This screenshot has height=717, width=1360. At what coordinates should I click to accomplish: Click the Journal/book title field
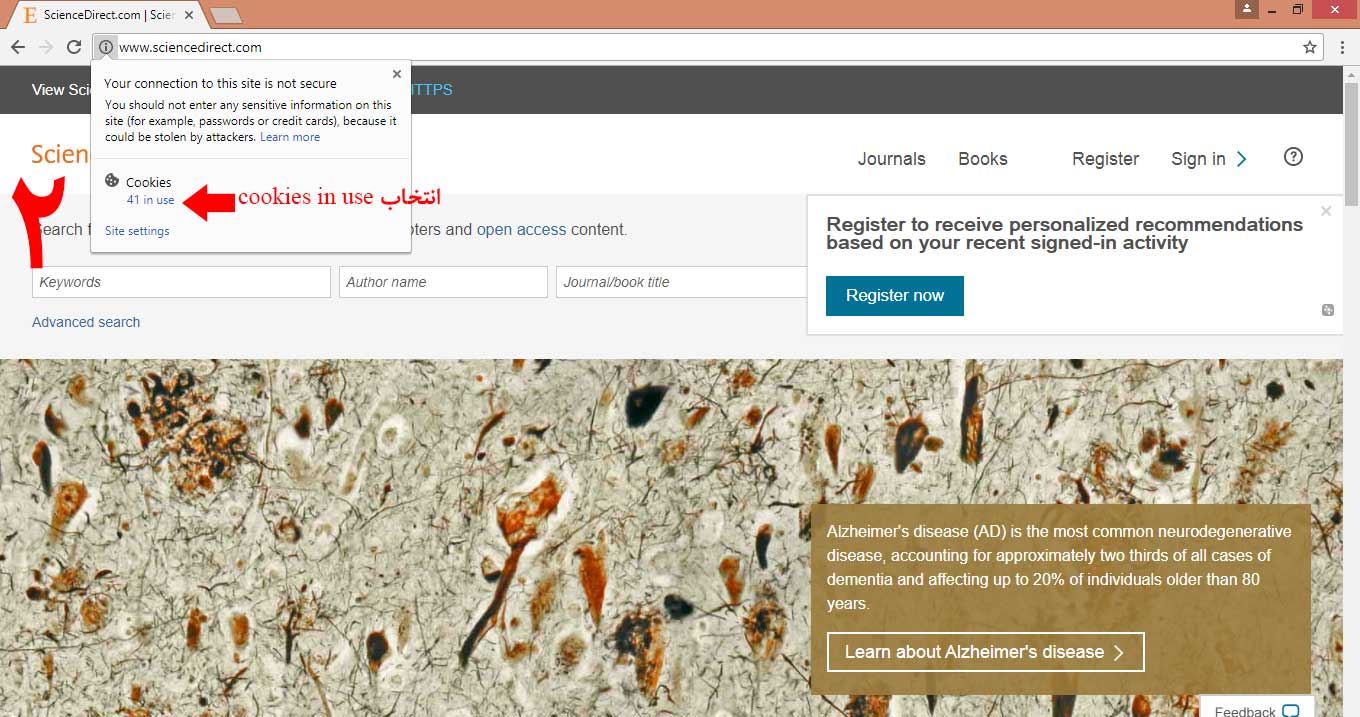click(x=682, y=282)
